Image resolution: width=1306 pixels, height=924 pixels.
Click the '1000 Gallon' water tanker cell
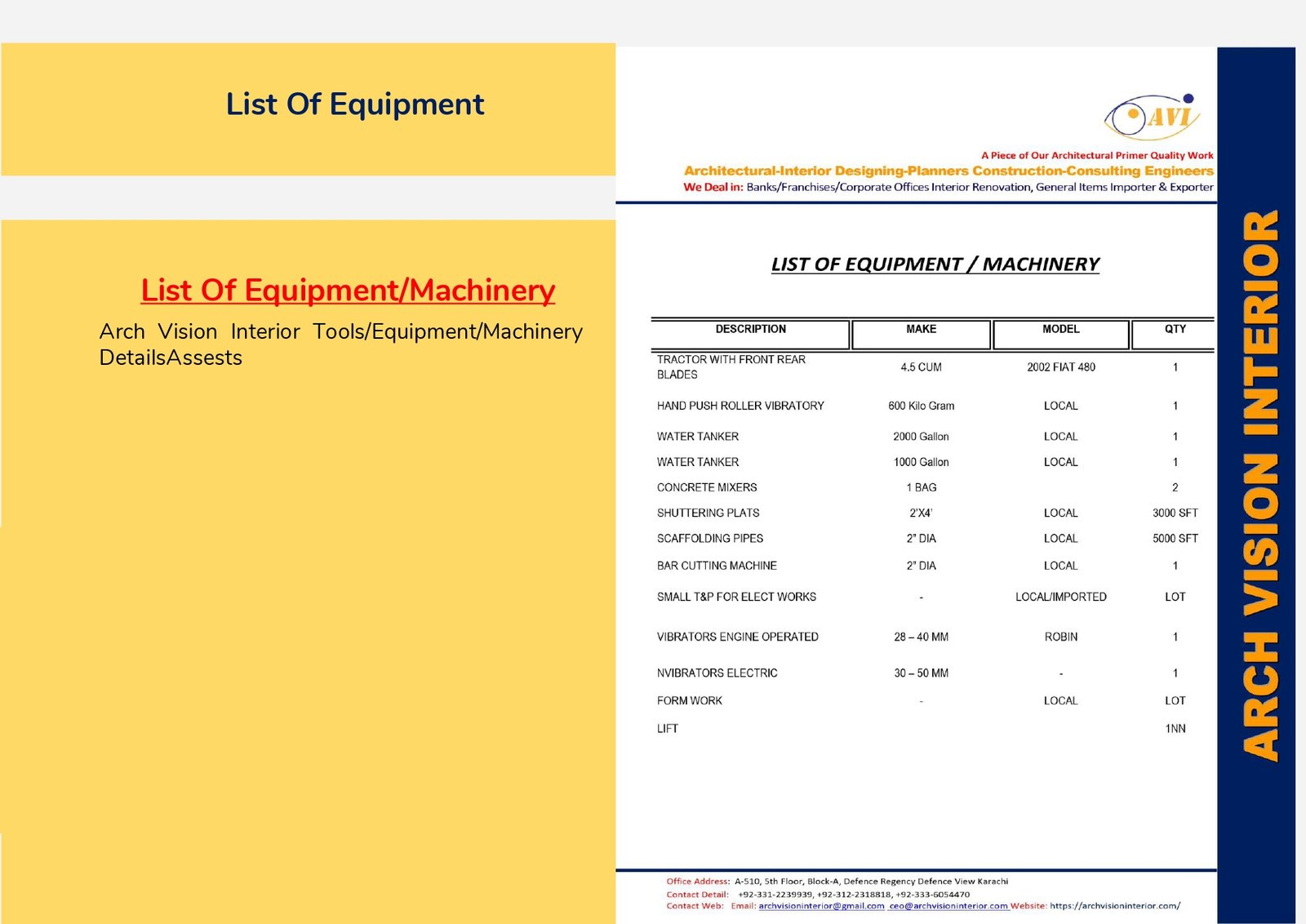pyautogui.click(x=921, y=462)
